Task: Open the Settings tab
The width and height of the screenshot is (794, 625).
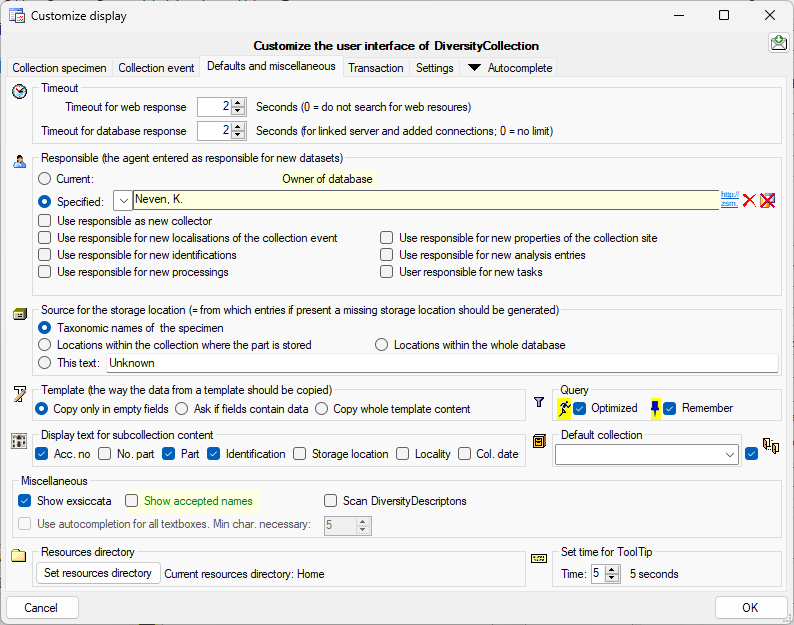Action: [434, 68]
